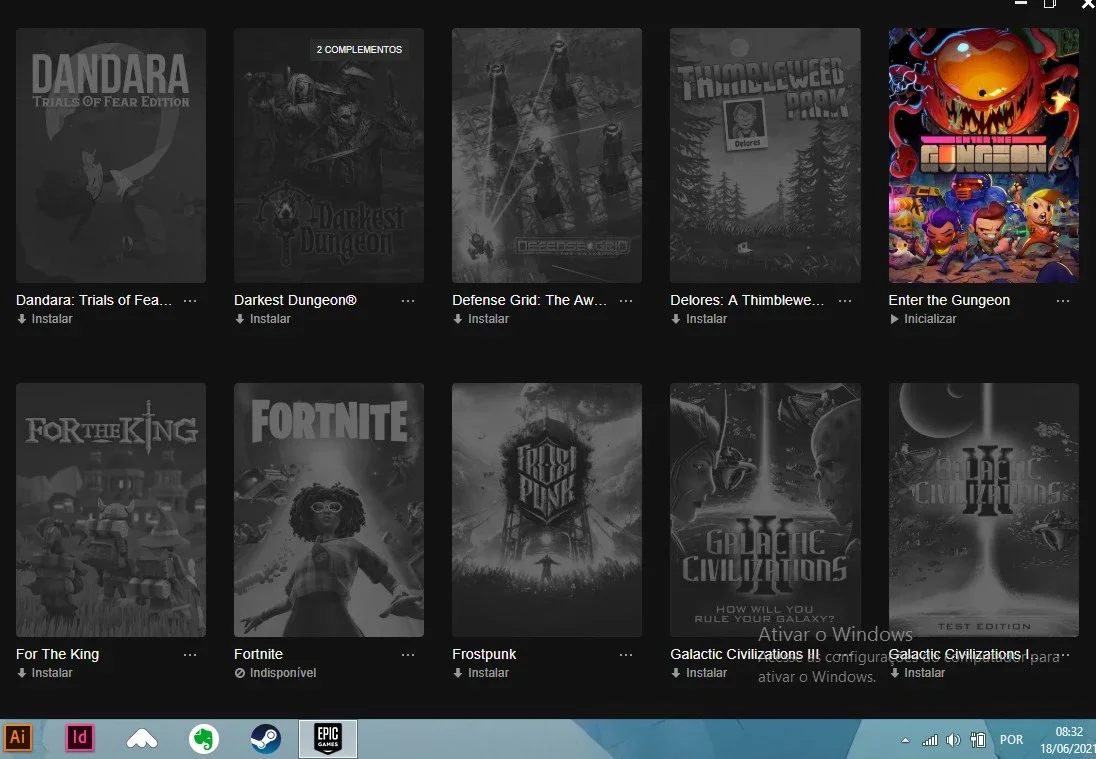Image resolution: width=1096 pixels, height=759 pixels.
Task: Click Instalar under Defense Grid
Action: 481,319
